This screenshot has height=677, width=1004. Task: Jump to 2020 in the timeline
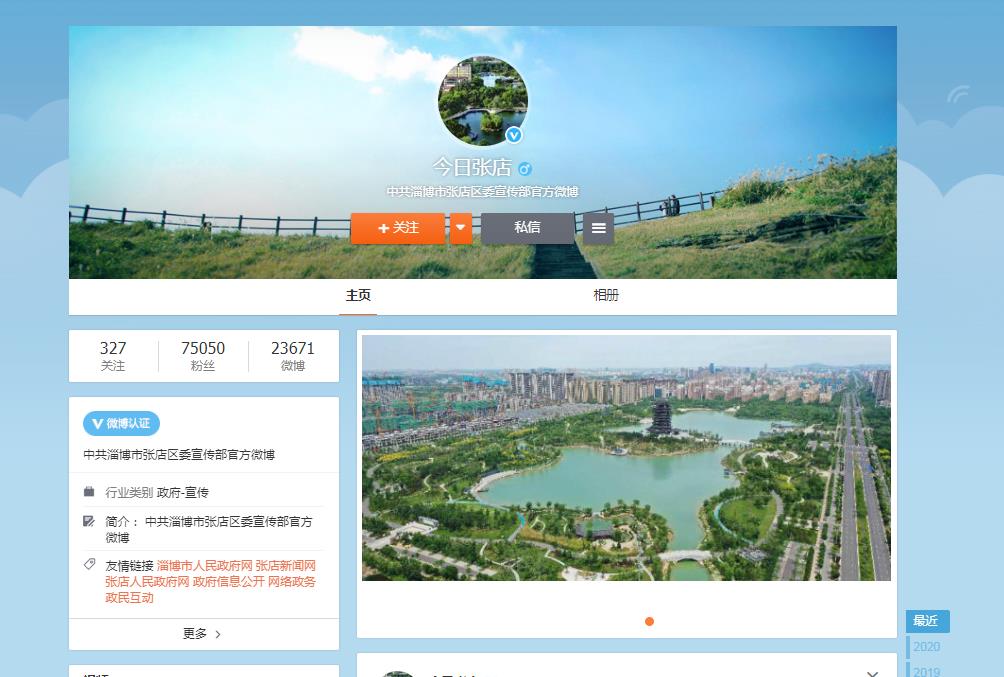pos(926,647)
